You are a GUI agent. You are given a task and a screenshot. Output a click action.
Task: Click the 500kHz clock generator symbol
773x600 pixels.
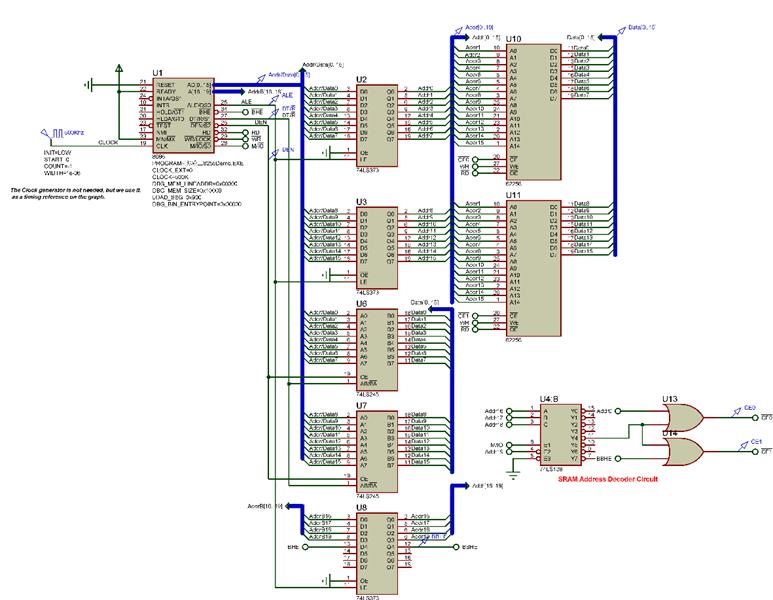(x=52, y=132)
